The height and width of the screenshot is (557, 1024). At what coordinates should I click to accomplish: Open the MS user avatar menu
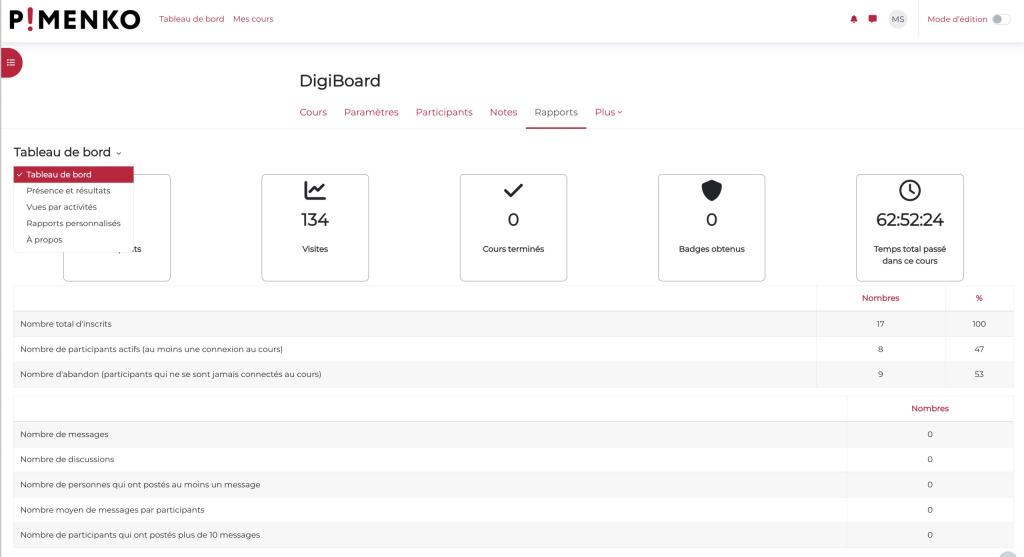point(898,19)
